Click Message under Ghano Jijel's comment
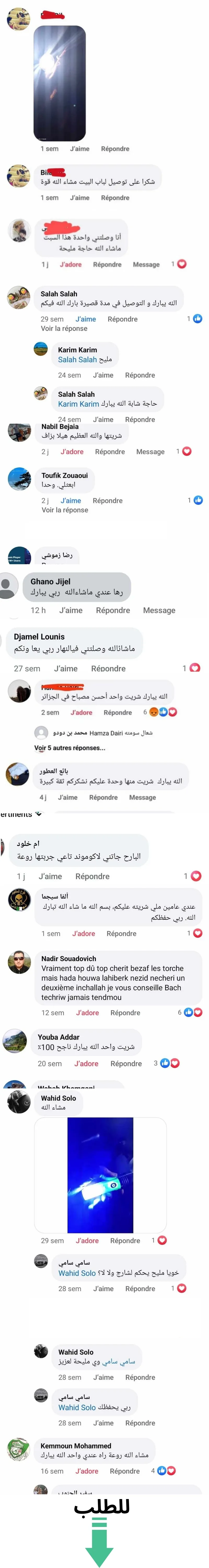Image resolution: width=209 pixels, height=1568 pixels. pos(159,610)
